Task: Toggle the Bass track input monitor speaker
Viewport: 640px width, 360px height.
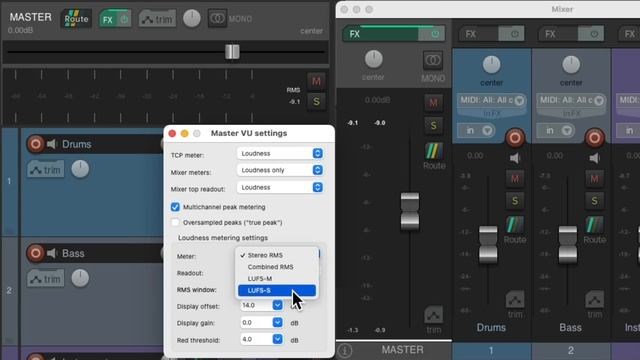Action: click(x=52, y=253)
